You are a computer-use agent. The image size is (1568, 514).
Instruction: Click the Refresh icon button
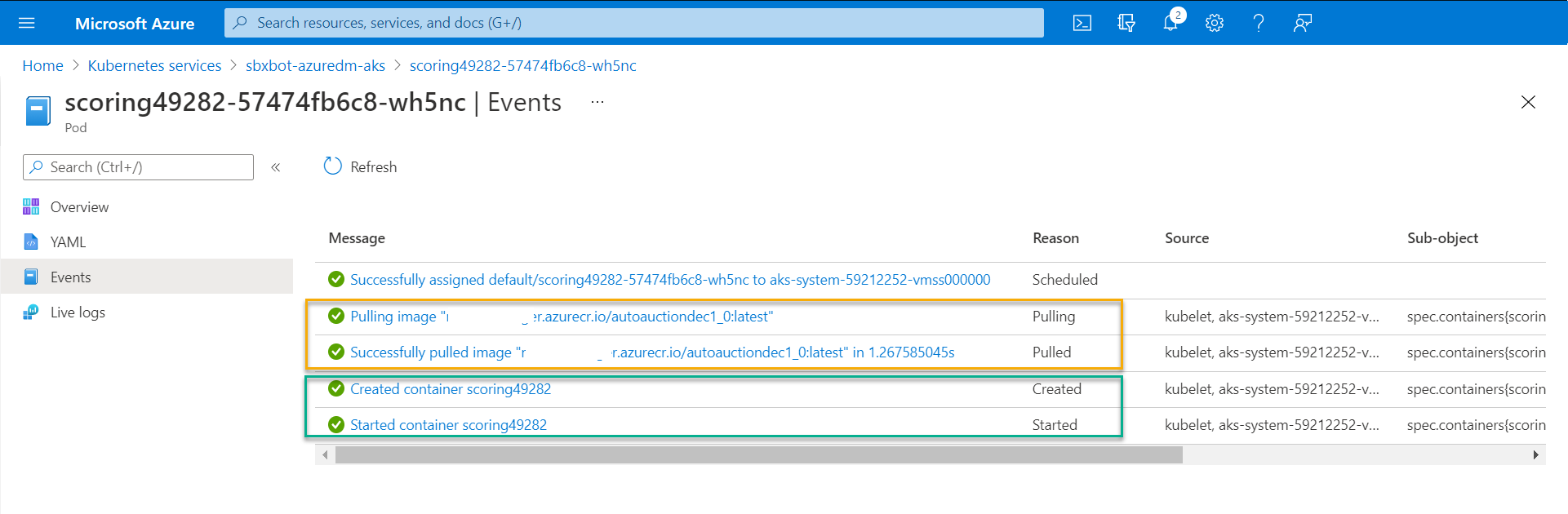pyautogui.click(x=333, y=166)
